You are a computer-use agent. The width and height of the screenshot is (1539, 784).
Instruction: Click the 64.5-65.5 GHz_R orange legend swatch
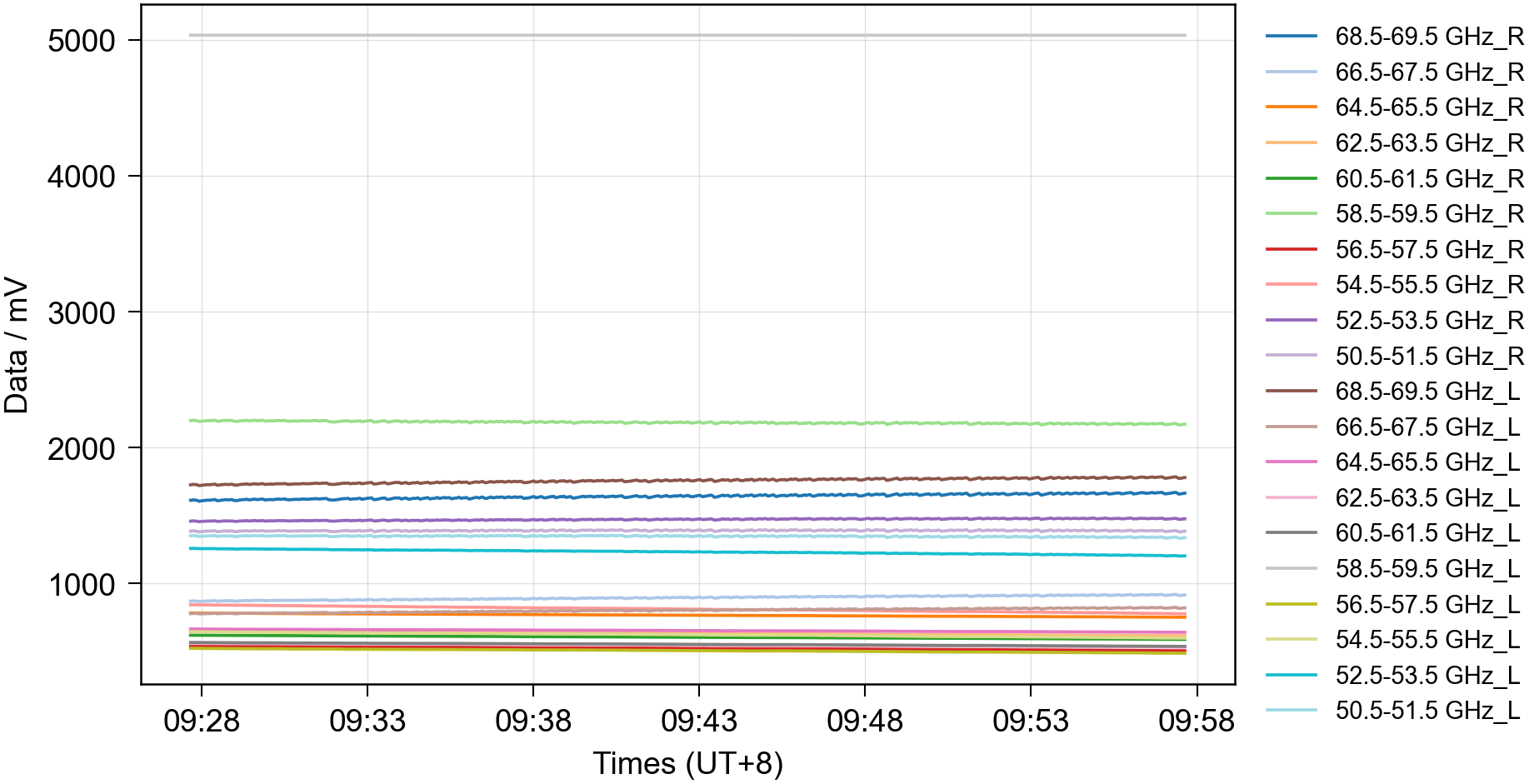point(1291,107)
